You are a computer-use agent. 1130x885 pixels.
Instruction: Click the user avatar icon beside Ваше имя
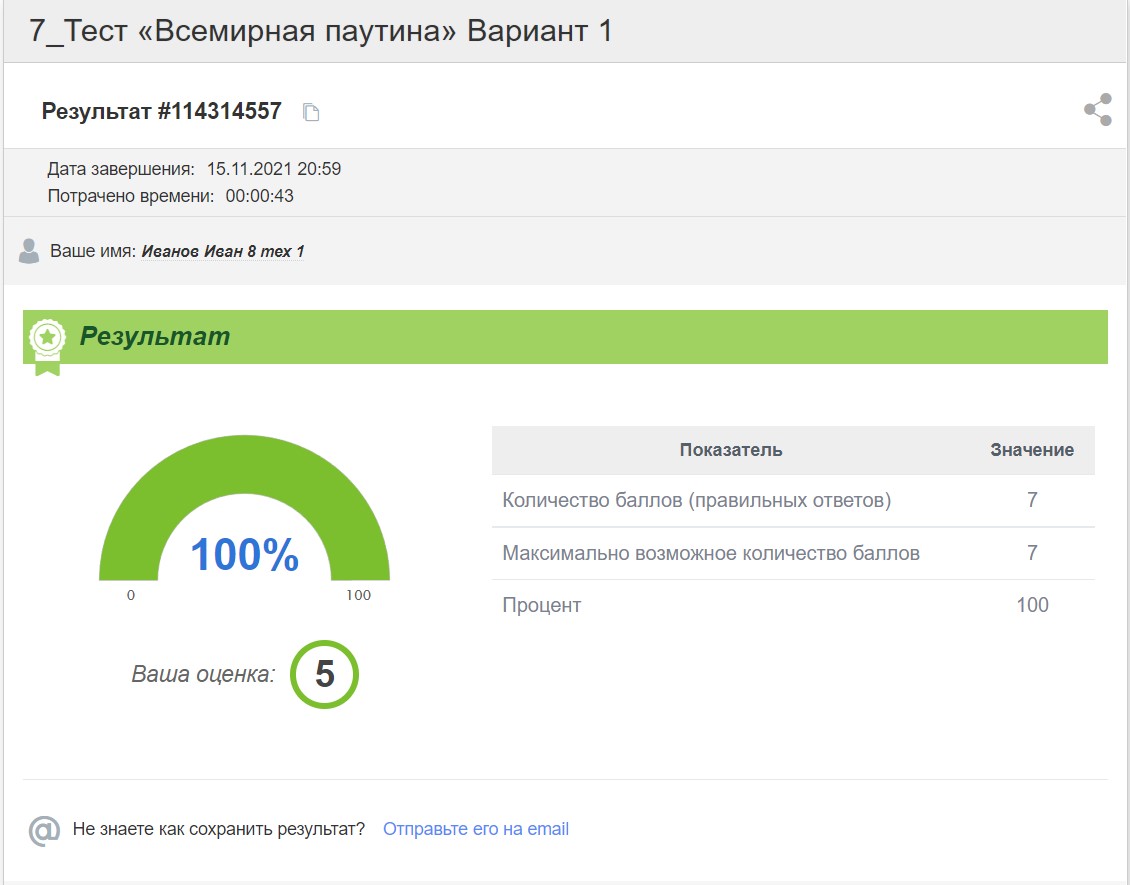click(x=29, y=252)
